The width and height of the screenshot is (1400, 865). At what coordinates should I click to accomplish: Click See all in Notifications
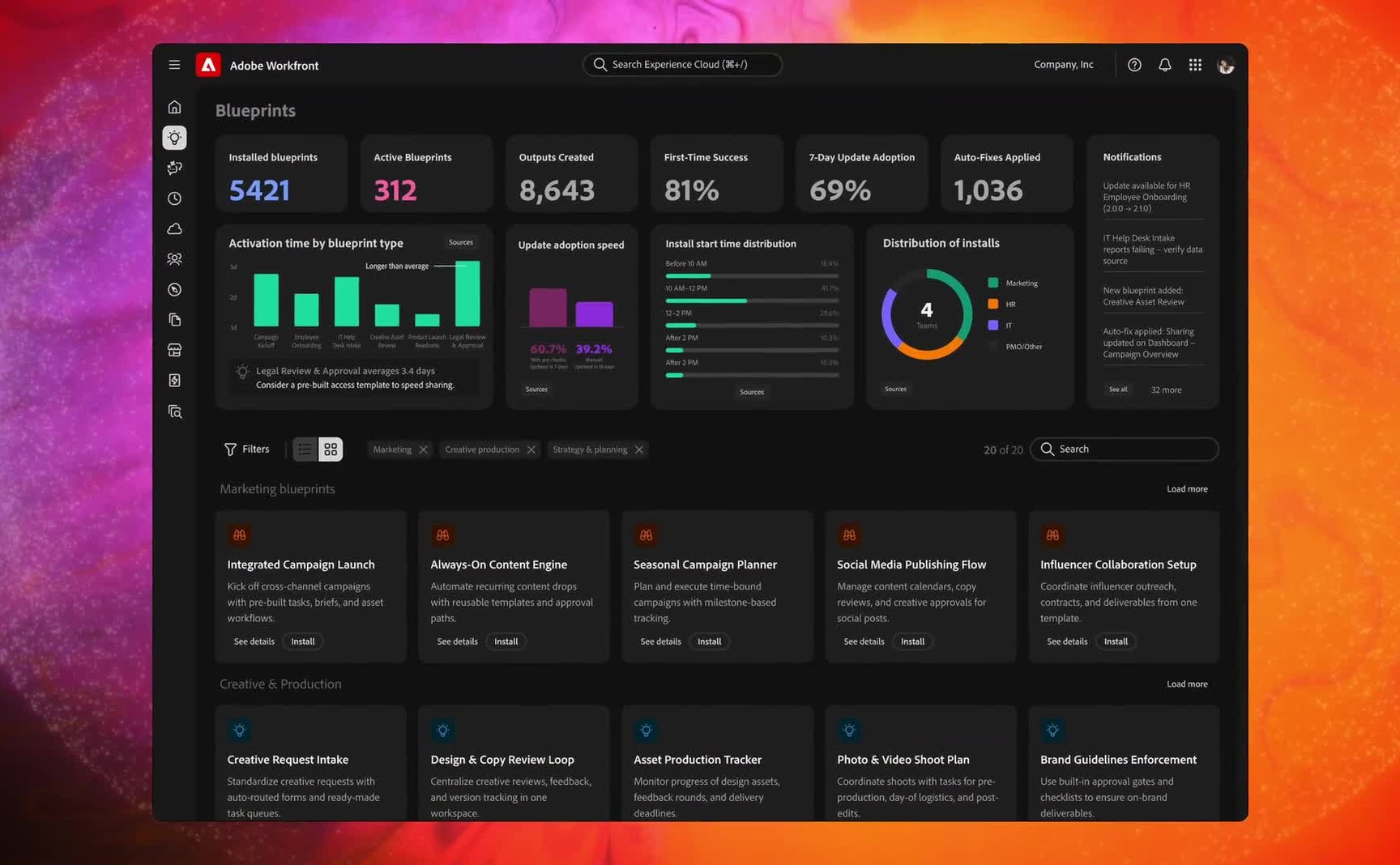1118,390
